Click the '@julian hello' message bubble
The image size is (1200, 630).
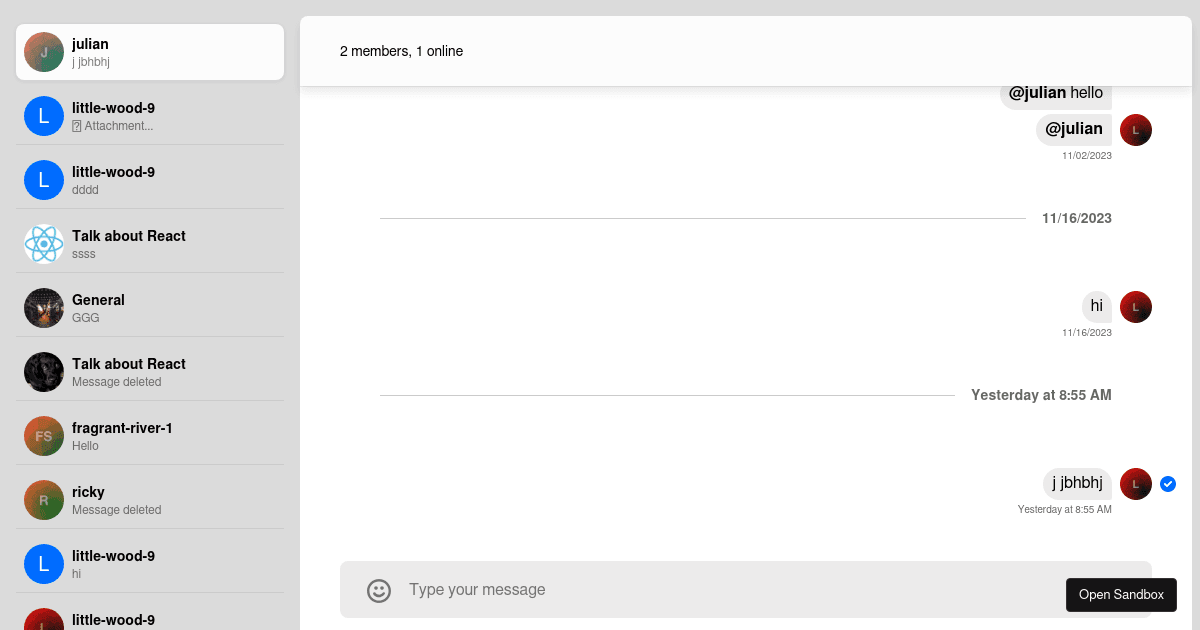[x=1056, y=94]
